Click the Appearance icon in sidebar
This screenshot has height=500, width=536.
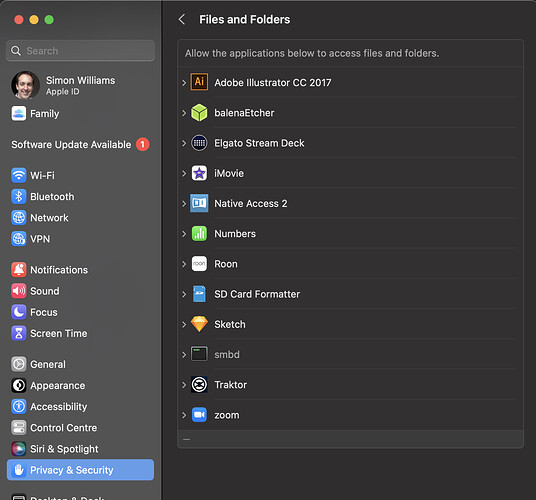(x=19, y=386)
